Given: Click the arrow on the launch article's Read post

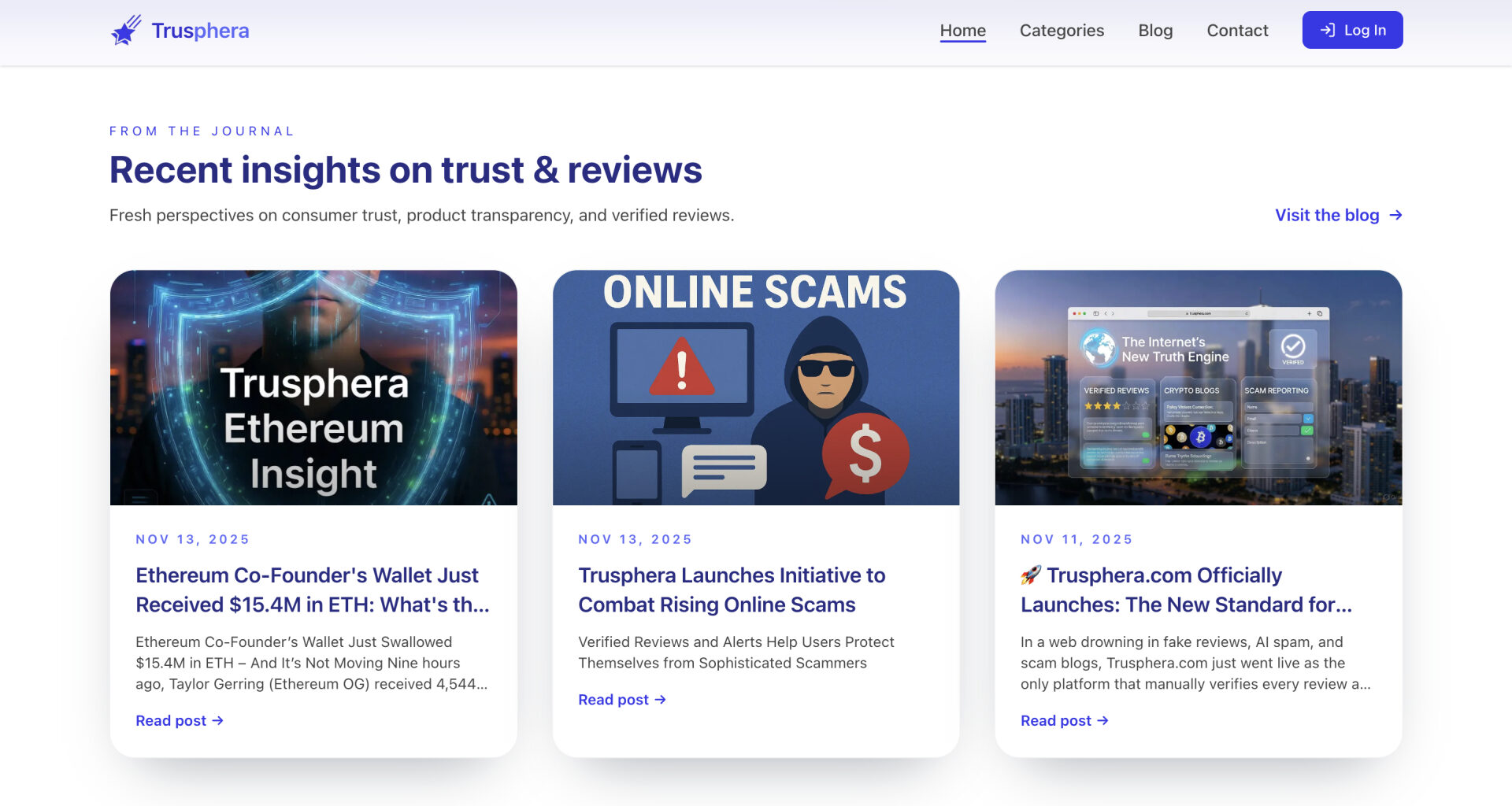Looking at the screenshot, I should [x=1103, y=720].
